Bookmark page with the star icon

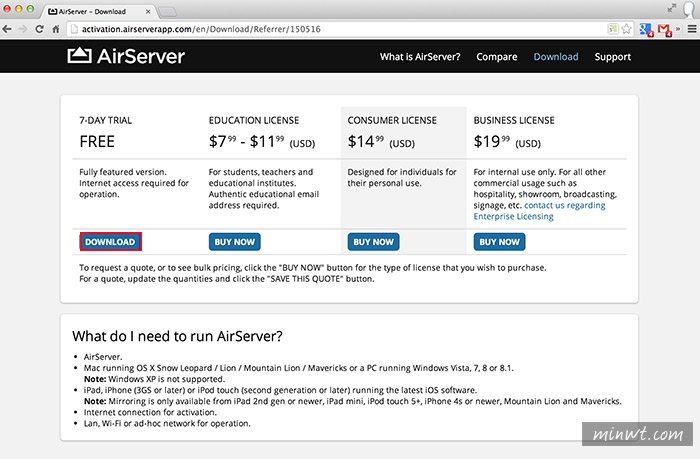[626, 29]
